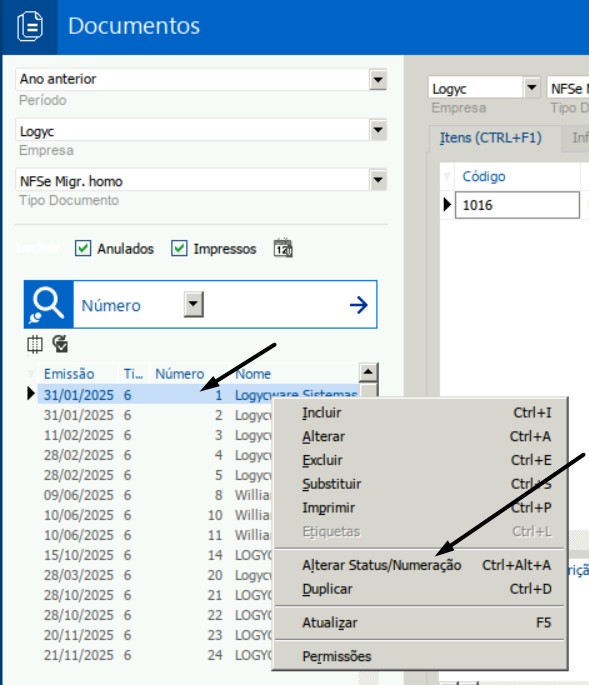Click the Código cell containing 1016
The image size is (589, 685).
[517, 205]
